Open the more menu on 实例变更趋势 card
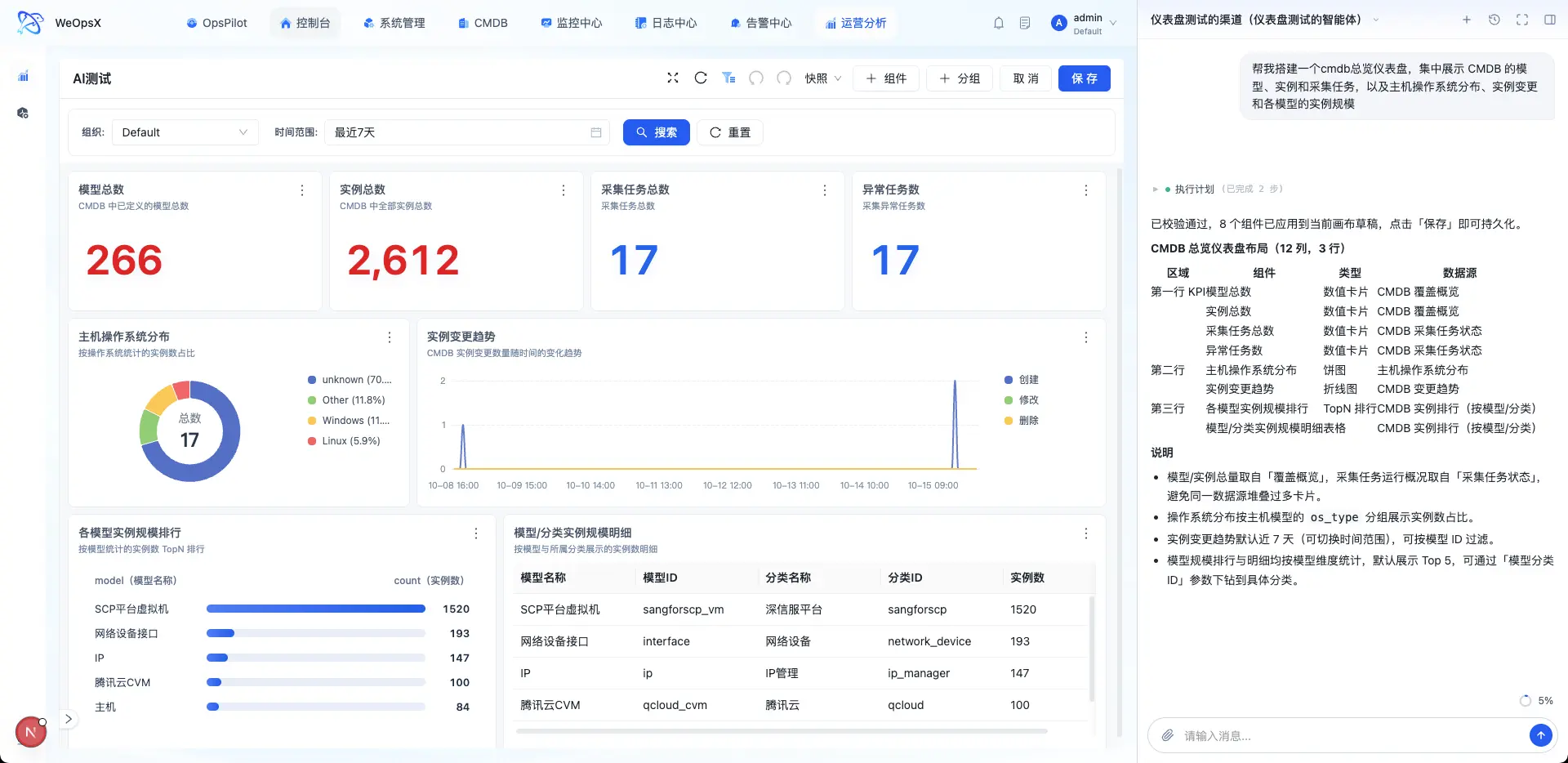This screenshot has width=1568, height=763. coord(1086,337)
